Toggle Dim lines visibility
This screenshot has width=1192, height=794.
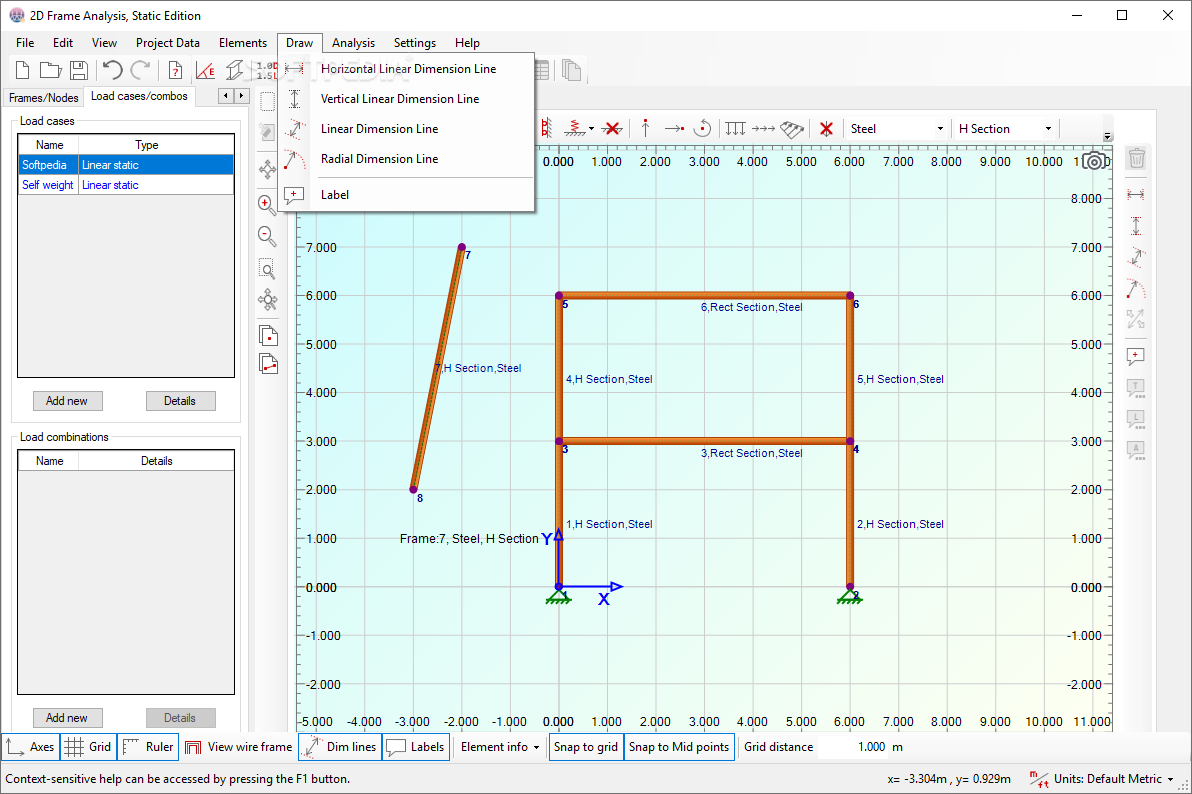340,747
